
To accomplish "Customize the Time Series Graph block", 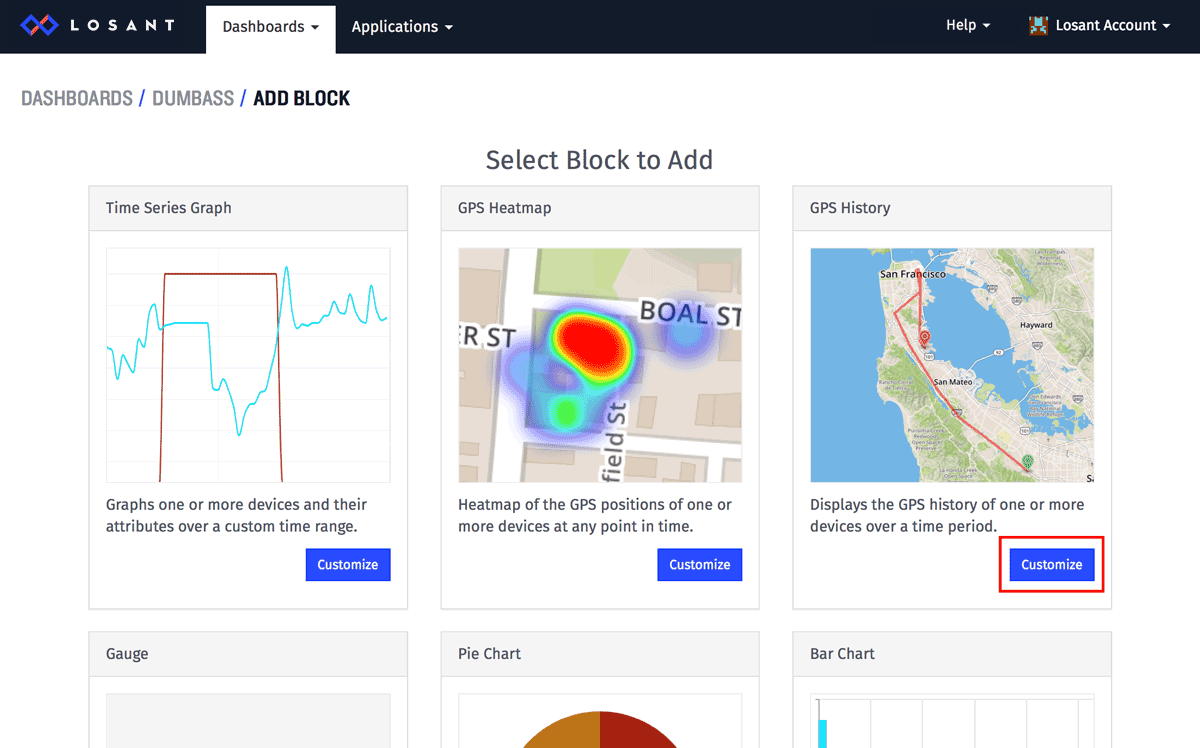I will pyautogui.click(x=348, y=565).
